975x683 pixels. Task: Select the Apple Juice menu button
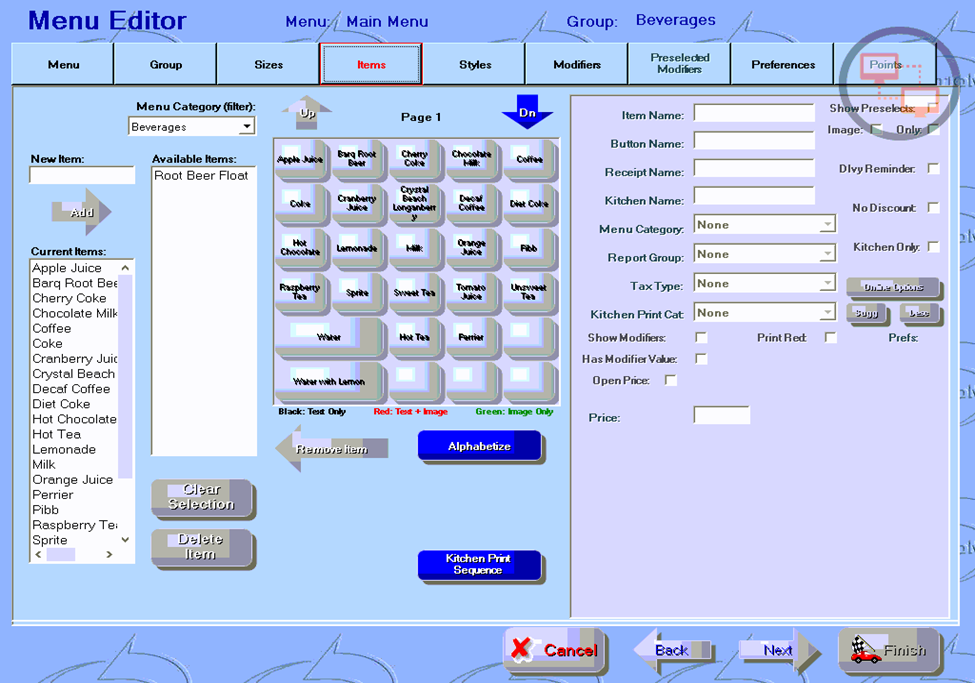pos(300,159)
